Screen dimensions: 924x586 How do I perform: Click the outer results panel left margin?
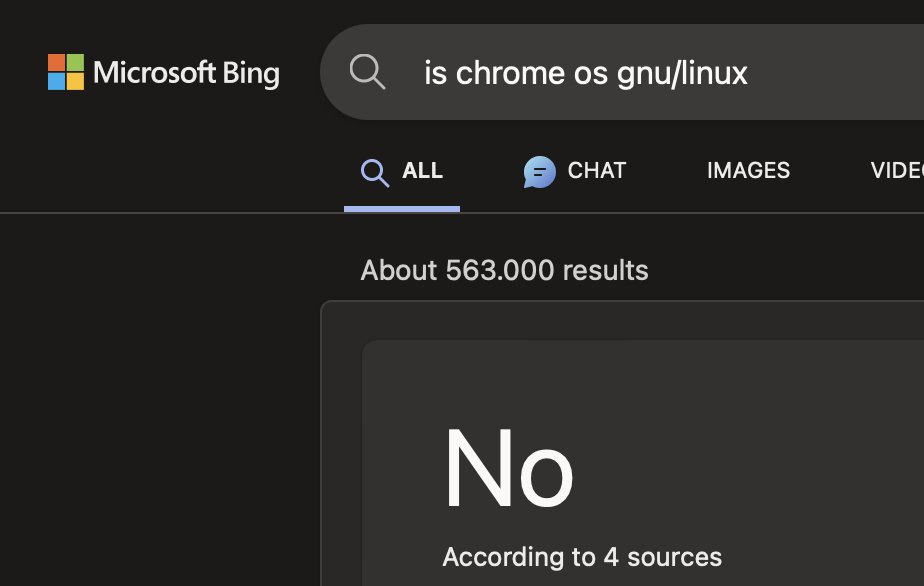coord(341,450)
